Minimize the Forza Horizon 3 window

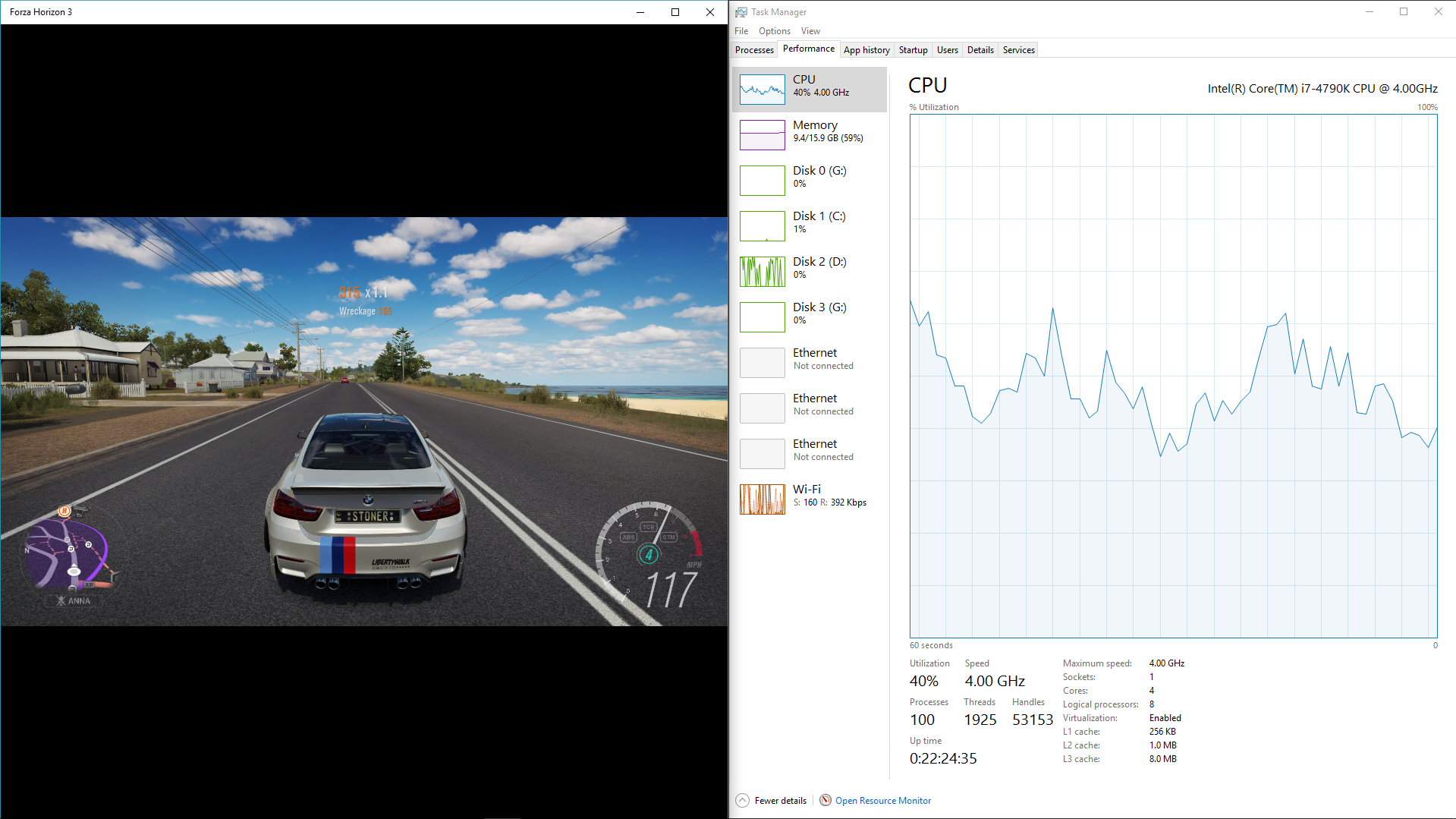(x=640, y=12)
